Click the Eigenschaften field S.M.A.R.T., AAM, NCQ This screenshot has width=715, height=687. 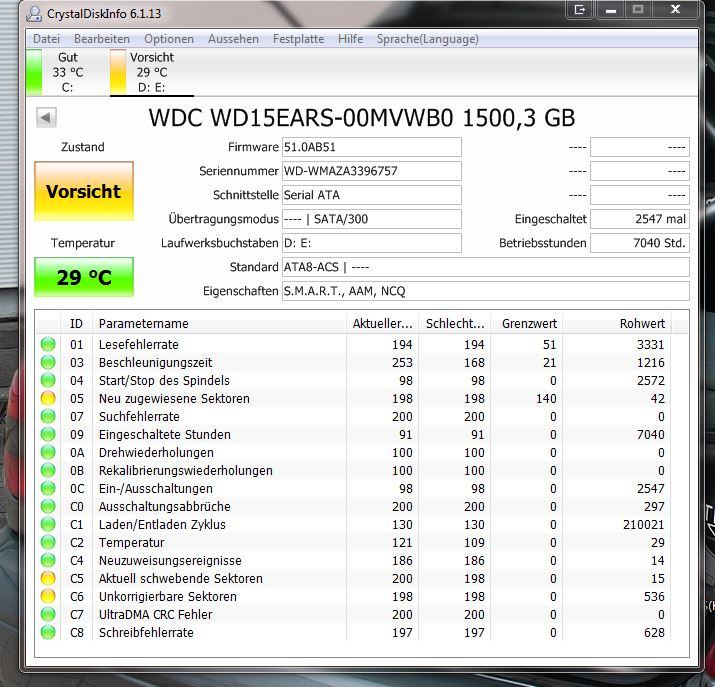[486, 291]
